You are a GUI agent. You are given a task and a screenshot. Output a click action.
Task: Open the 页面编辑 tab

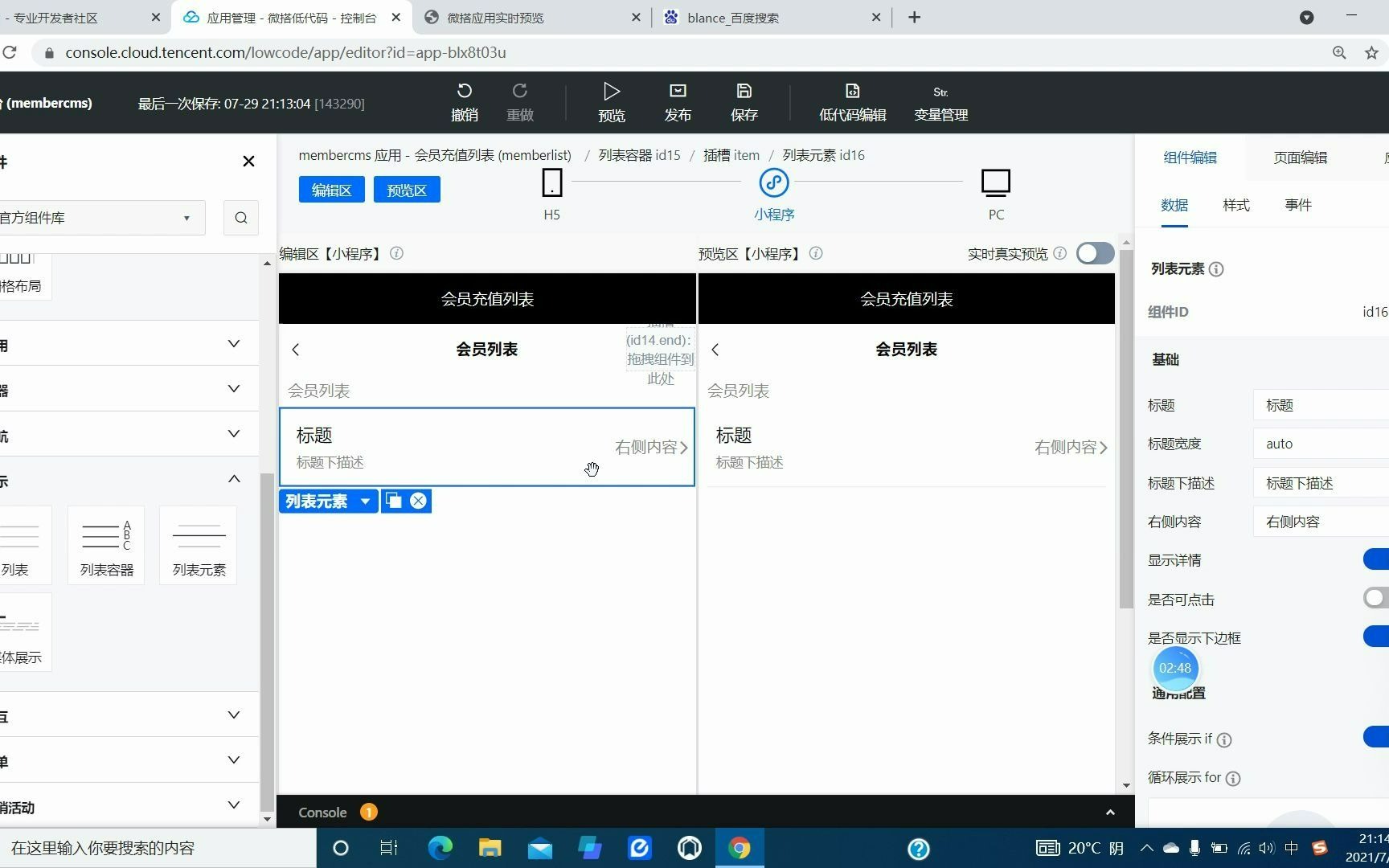pyautogui.click(x=1300, y=158)
